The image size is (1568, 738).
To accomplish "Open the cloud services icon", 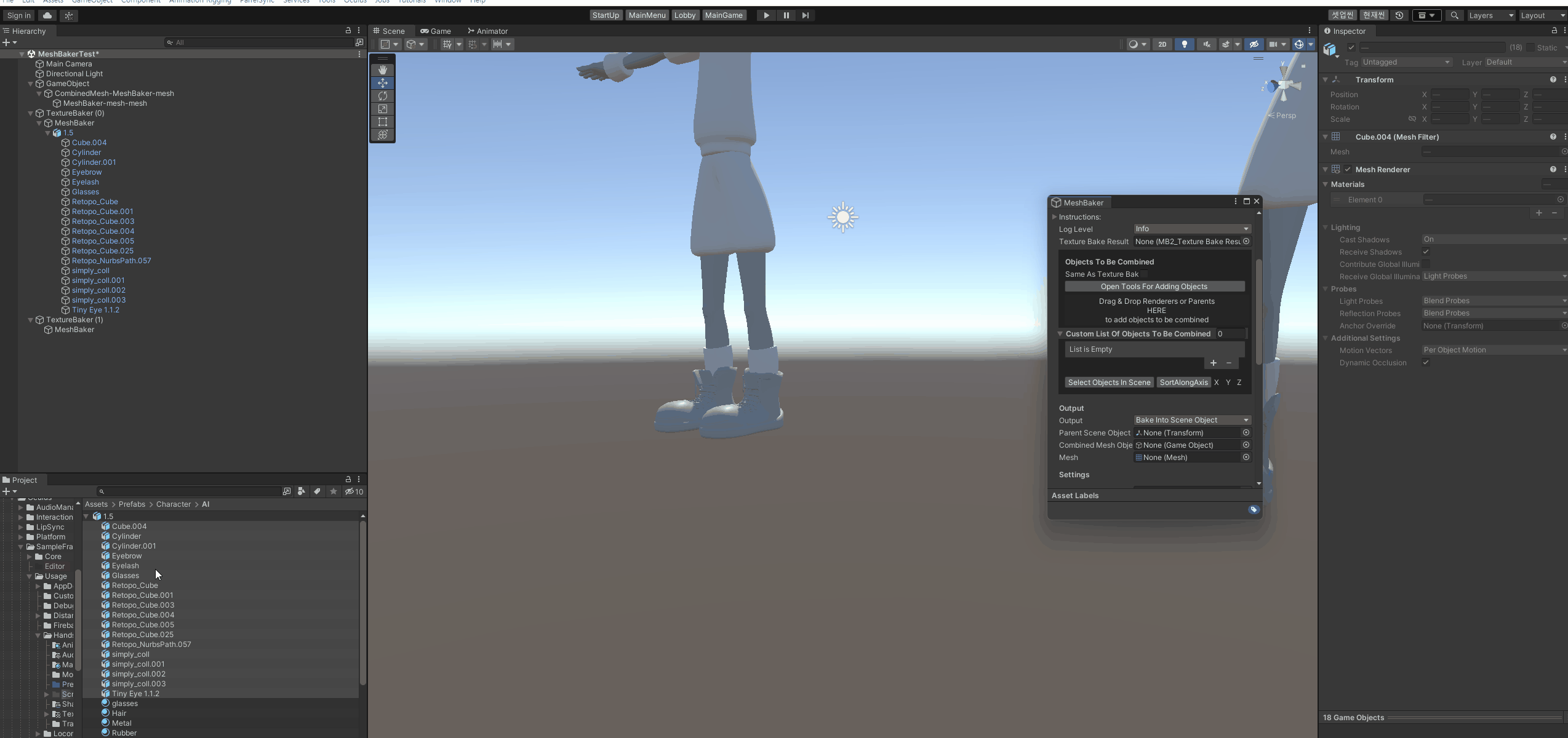I will pyautogui.click(x=47, y=15).
